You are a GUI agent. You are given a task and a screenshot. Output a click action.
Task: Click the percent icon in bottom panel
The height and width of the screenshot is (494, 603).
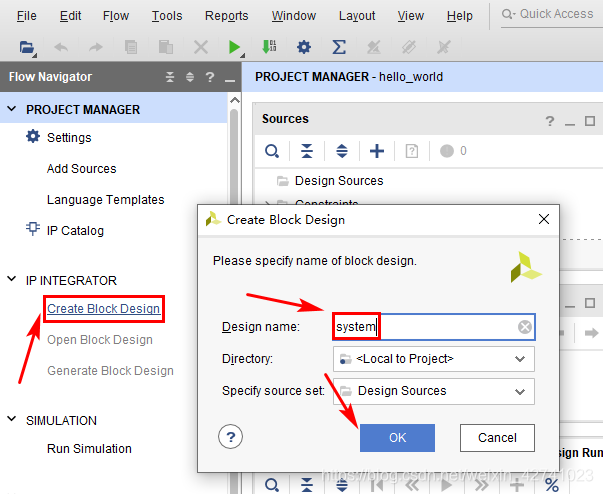pos(552,485)
